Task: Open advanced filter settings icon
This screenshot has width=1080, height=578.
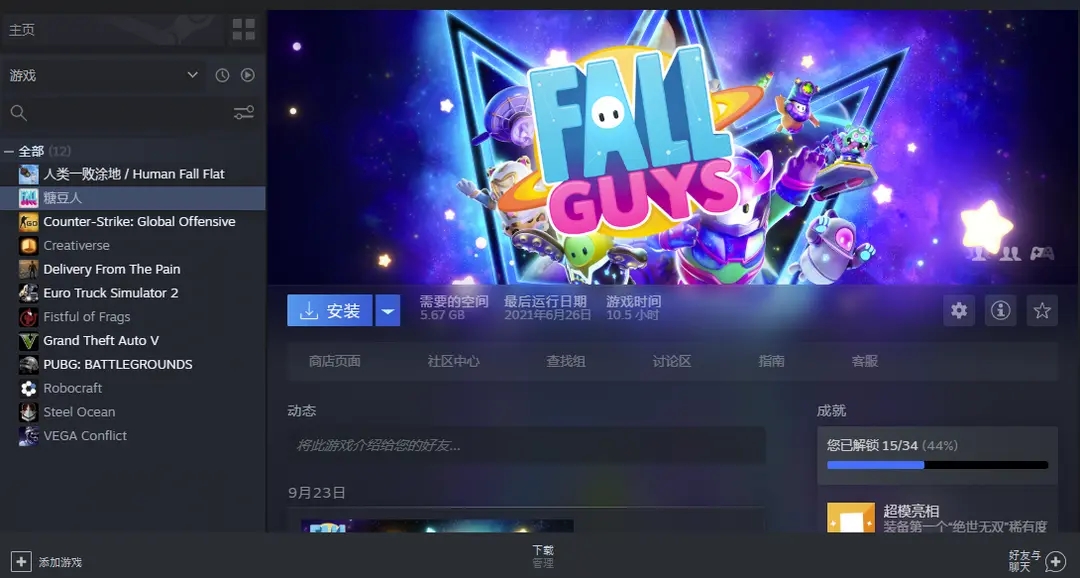Action: pos(244,112)
